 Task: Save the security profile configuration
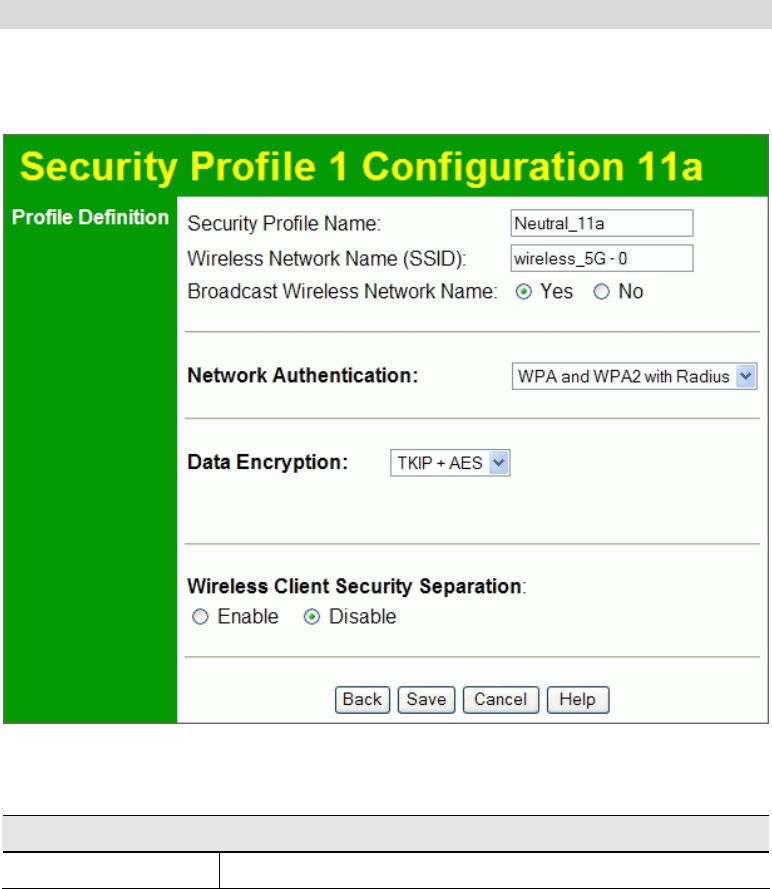(427, 699)
